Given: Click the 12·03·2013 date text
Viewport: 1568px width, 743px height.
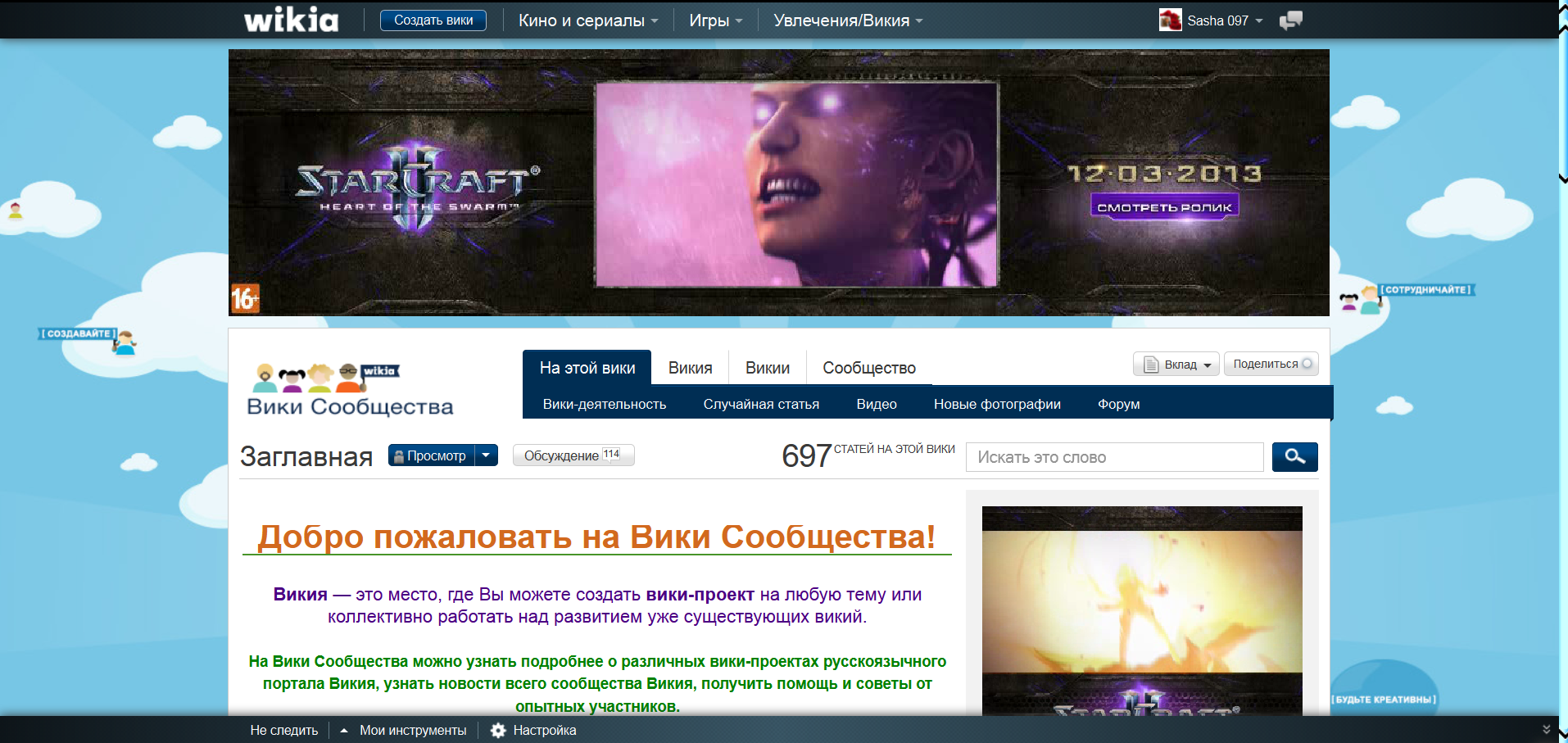Looking at the screenshot, I should (1164, 173).
